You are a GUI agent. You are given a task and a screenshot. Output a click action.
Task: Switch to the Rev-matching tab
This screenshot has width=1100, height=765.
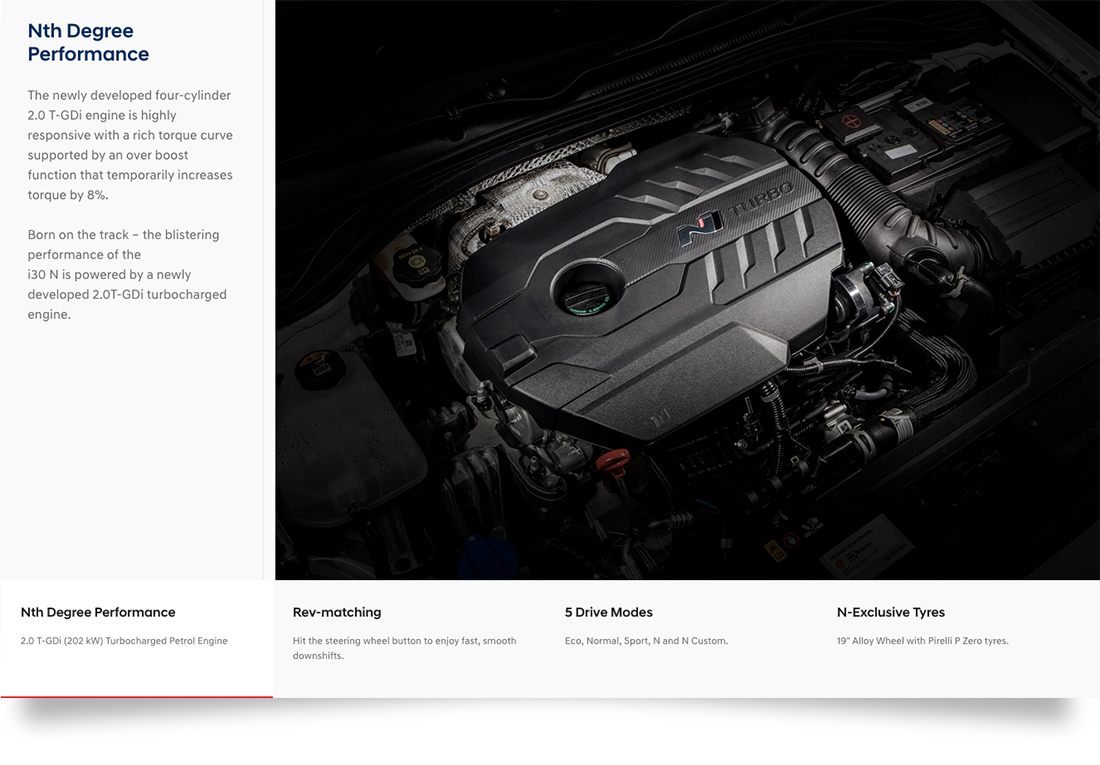click(337, 612)
